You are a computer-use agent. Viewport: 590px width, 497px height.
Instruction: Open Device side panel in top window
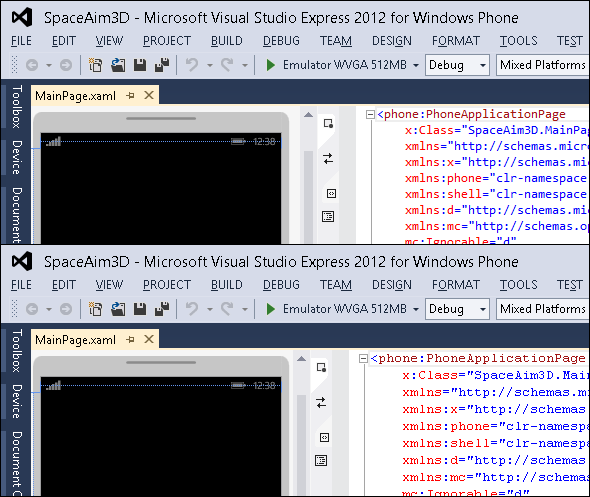click(x=17, y=157)
